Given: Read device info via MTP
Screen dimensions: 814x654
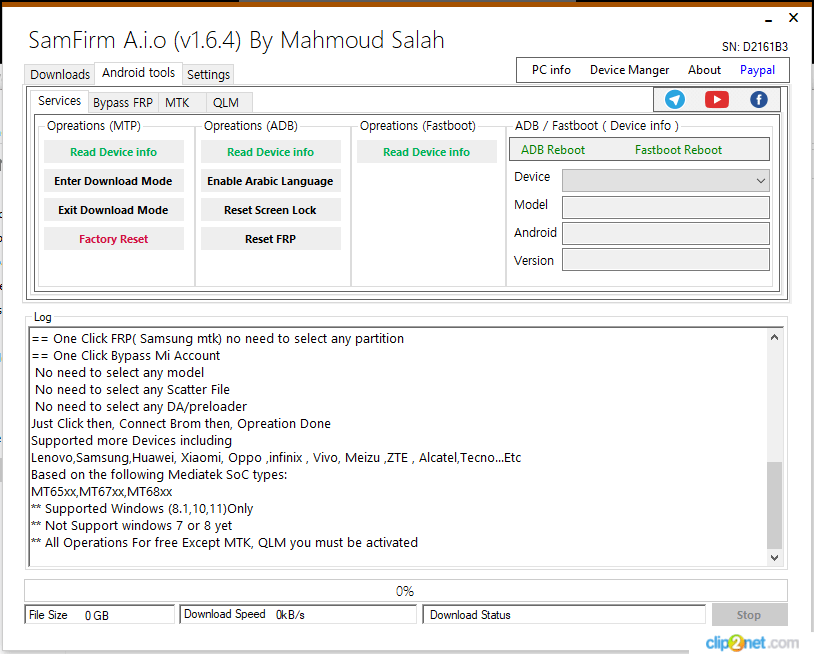Looking at the screenshot, I should coord(113,151).
